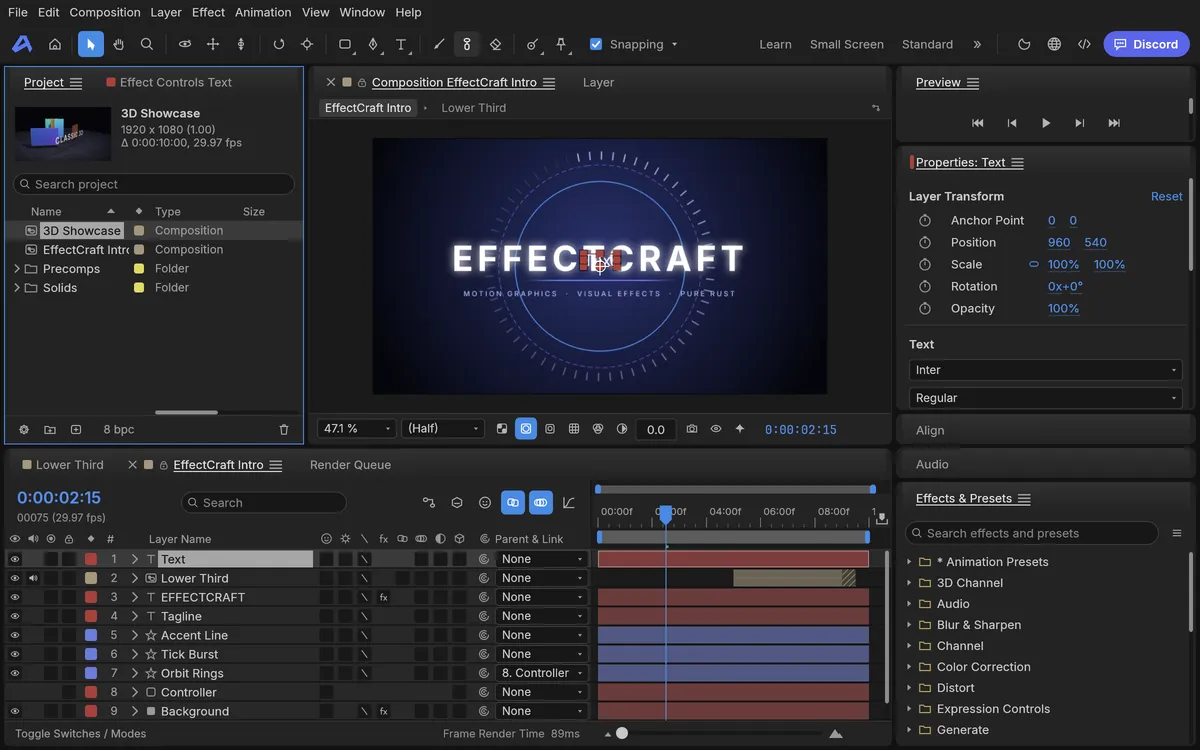
Task: Open the Inter font family dropdown
Action: click(x=1045, y=370)
